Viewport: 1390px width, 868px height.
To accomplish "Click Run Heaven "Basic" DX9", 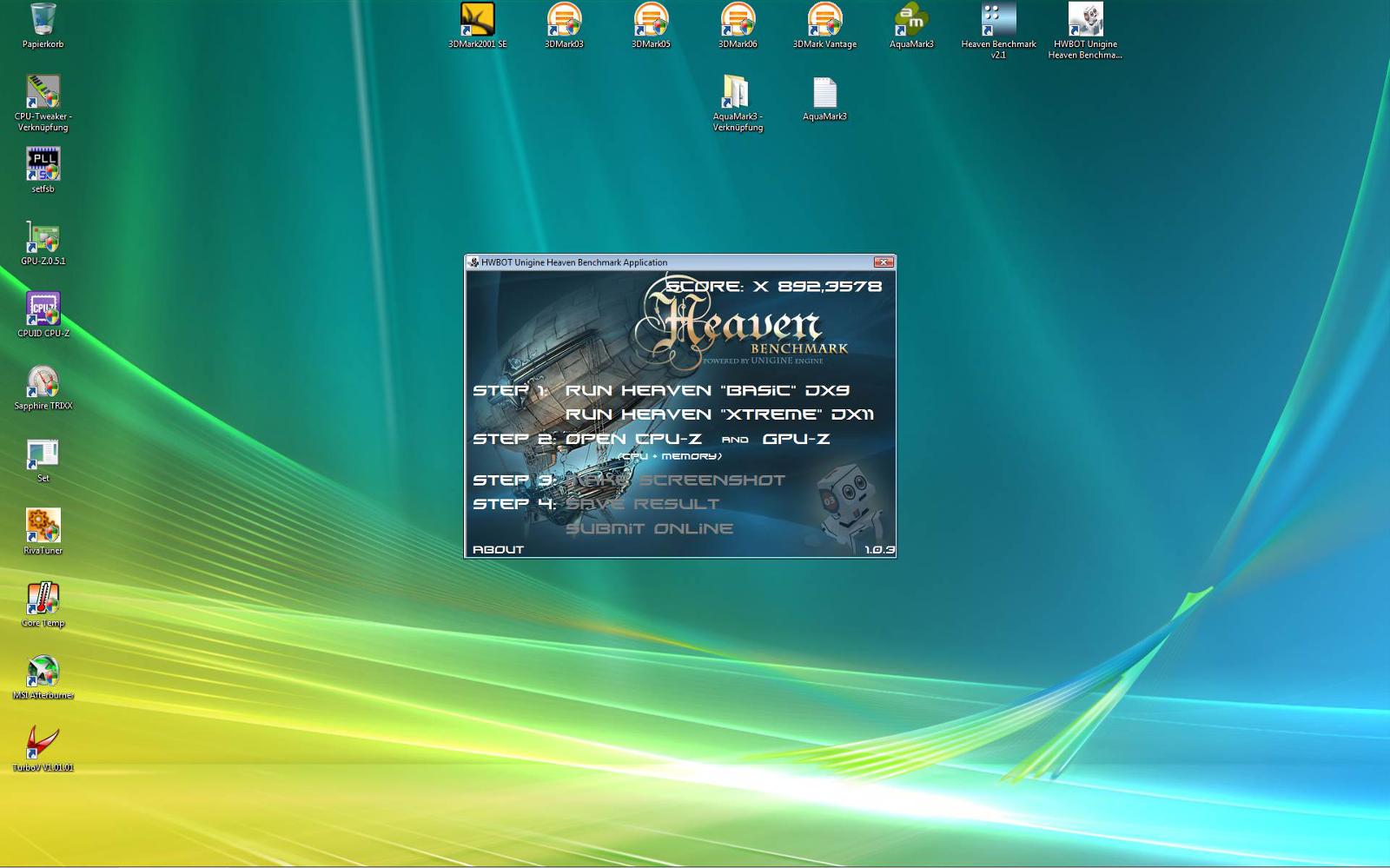I will (x=707, y=390).
